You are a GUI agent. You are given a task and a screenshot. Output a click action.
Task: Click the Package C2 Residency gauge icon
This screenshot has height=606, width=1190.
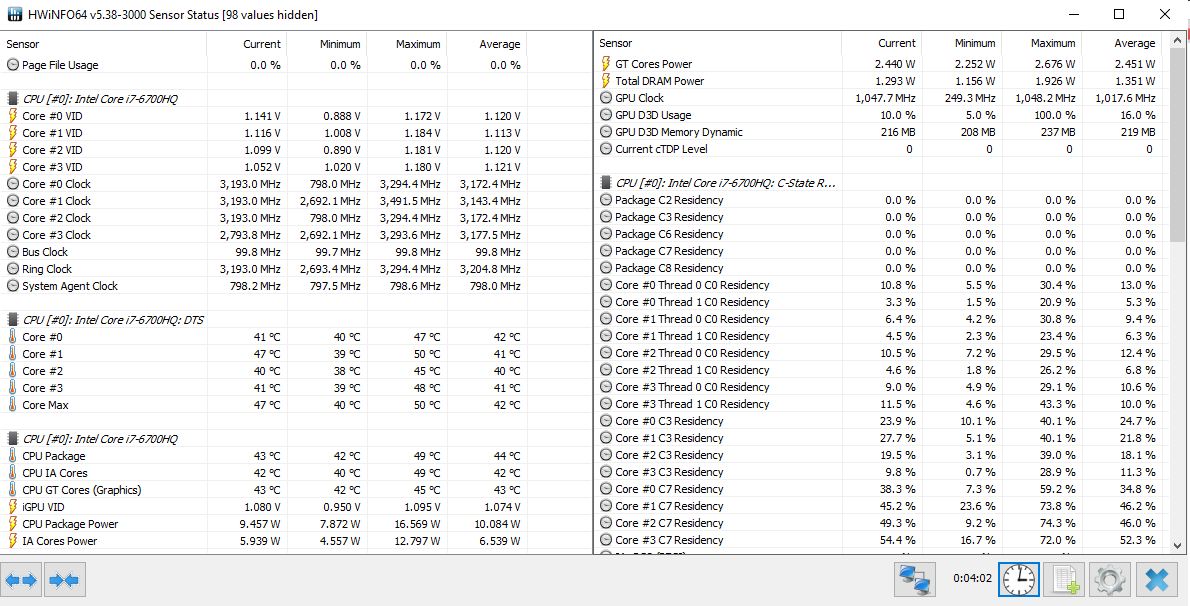pos(606,200)
